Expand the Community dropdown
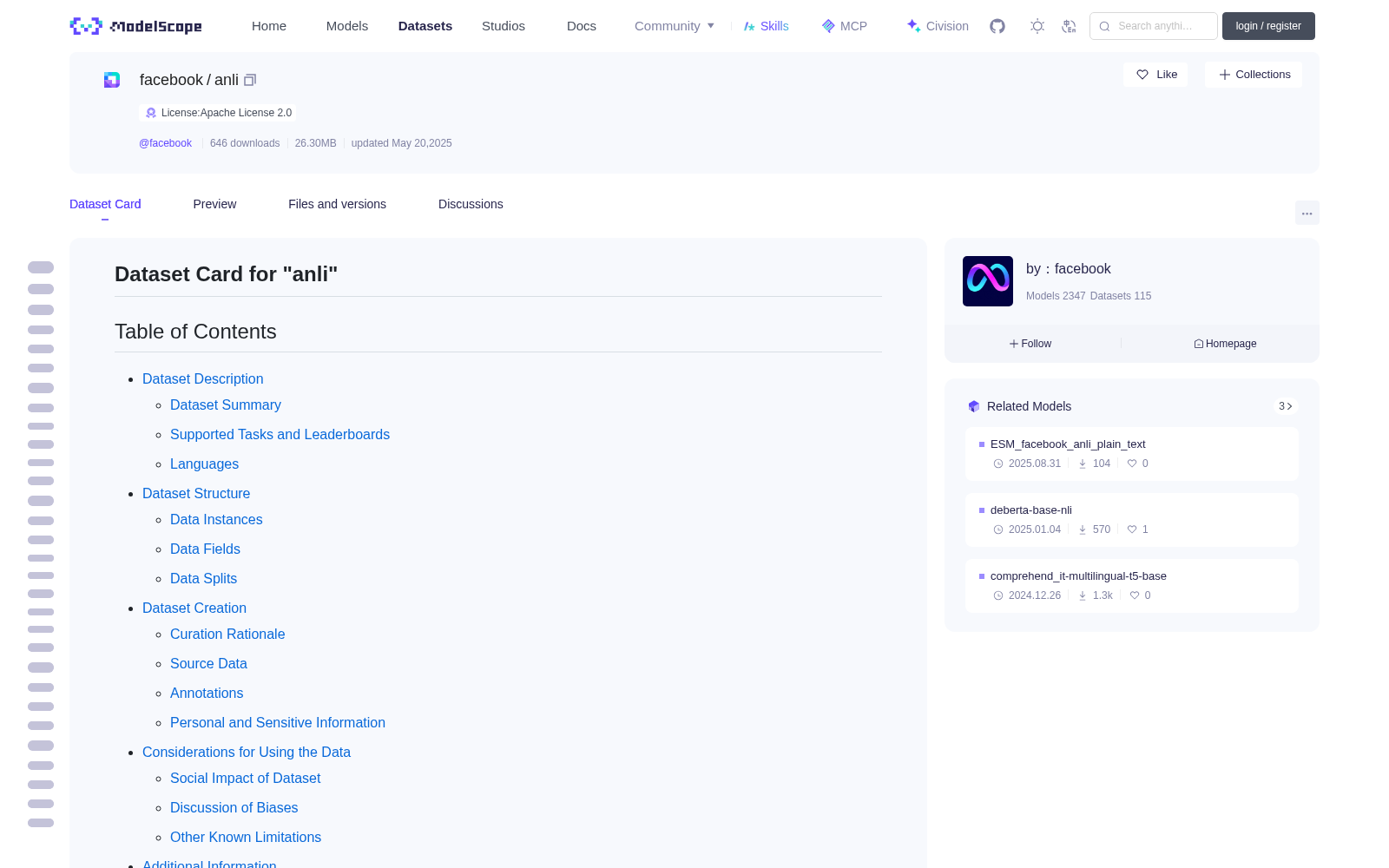Image resolution: width=1389 pixels, height=868 pixels. pyautogui.click(x=675, y=26)
